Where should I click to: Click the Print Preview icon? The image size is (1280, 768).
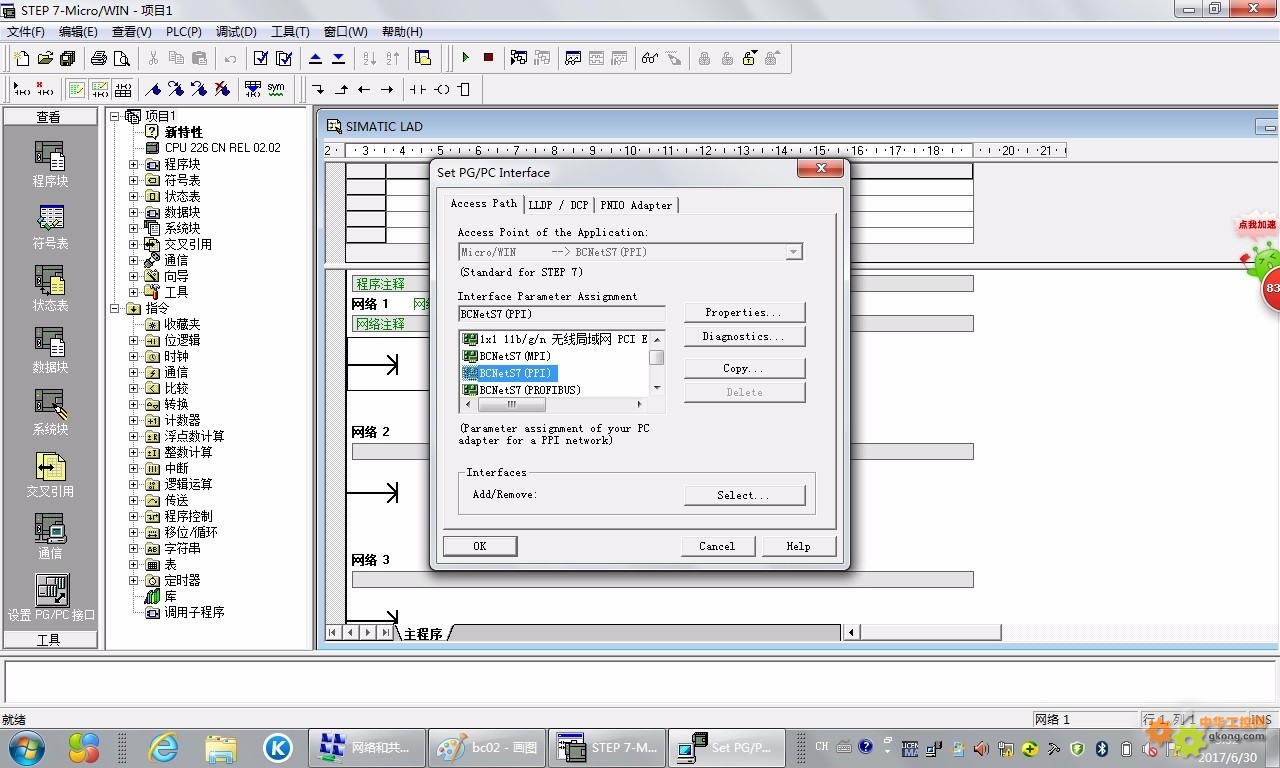(x=121, y=58)
